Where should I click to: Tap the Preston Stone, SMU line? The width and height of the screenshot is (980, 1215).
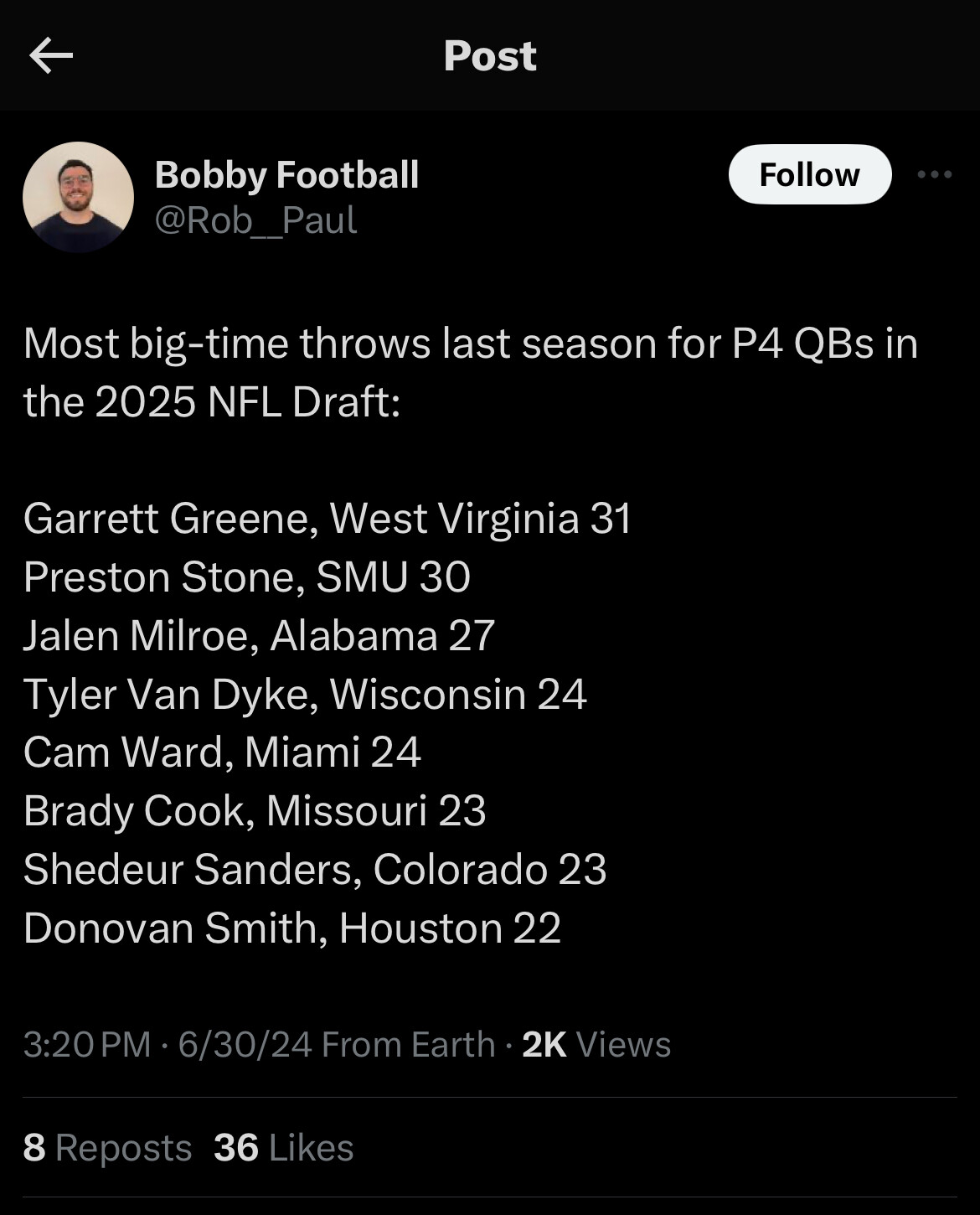246,576
